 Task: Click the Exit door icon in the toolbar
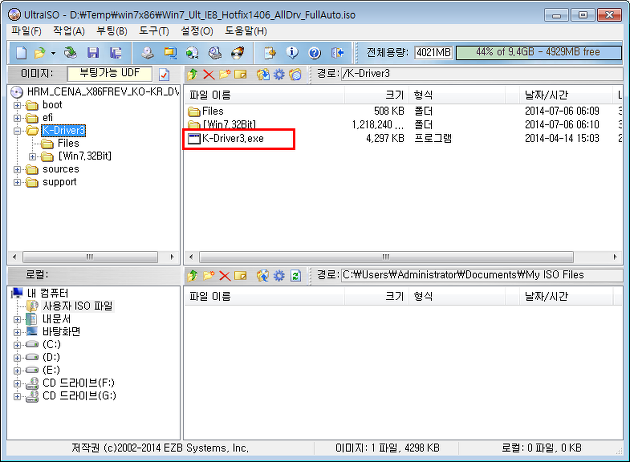(x=338, y=53)
